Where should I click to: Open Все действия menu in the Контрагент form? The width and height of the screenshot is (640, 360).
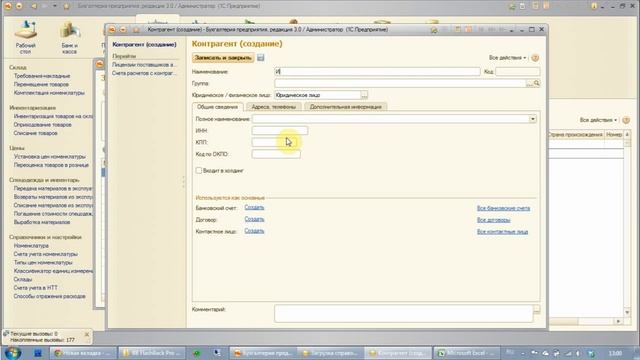pos(507,58)
